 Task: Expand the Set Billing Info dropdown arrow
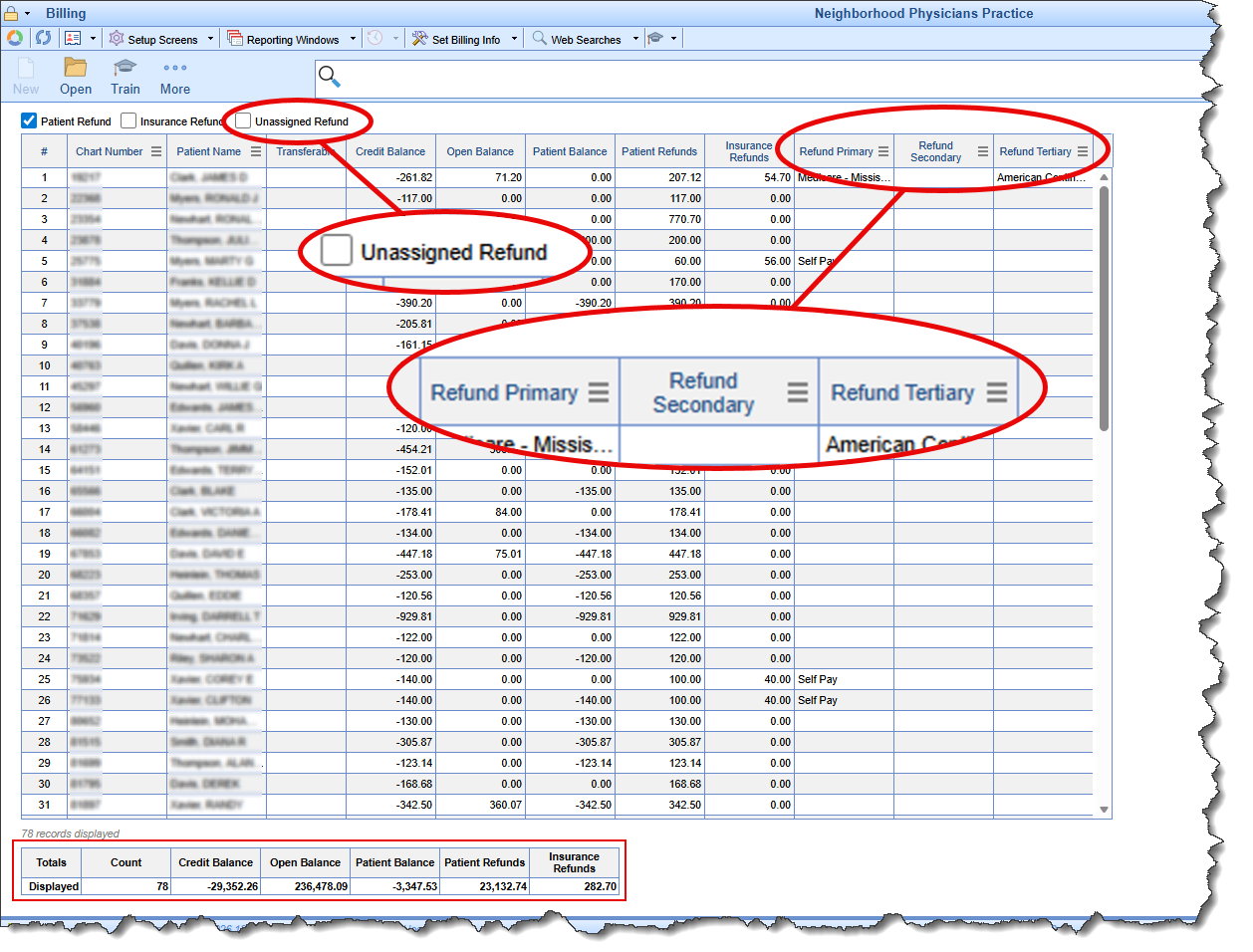[x=514, y=39]
